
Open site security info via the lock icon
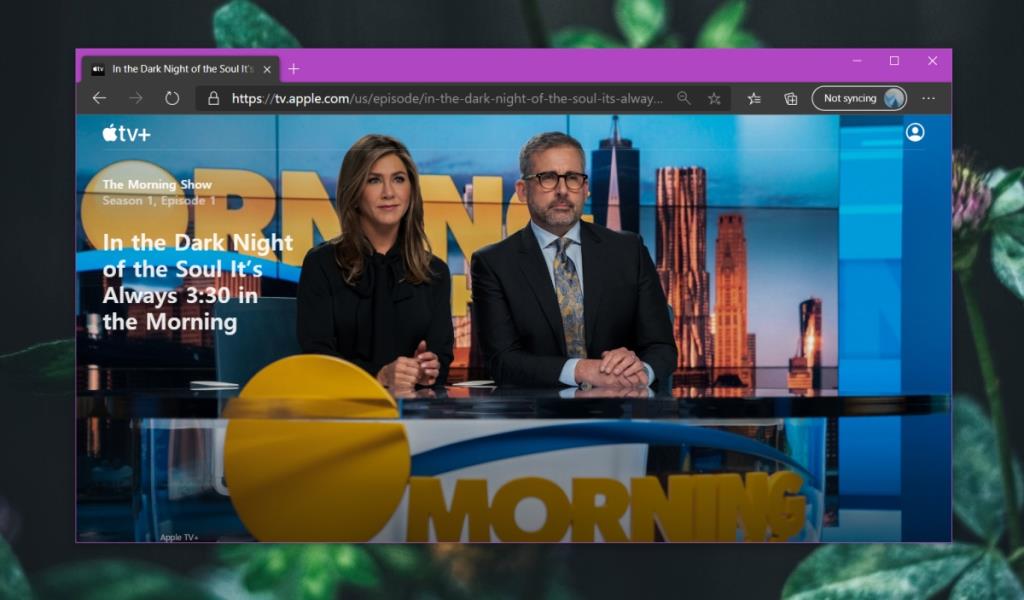coord(212,98)
